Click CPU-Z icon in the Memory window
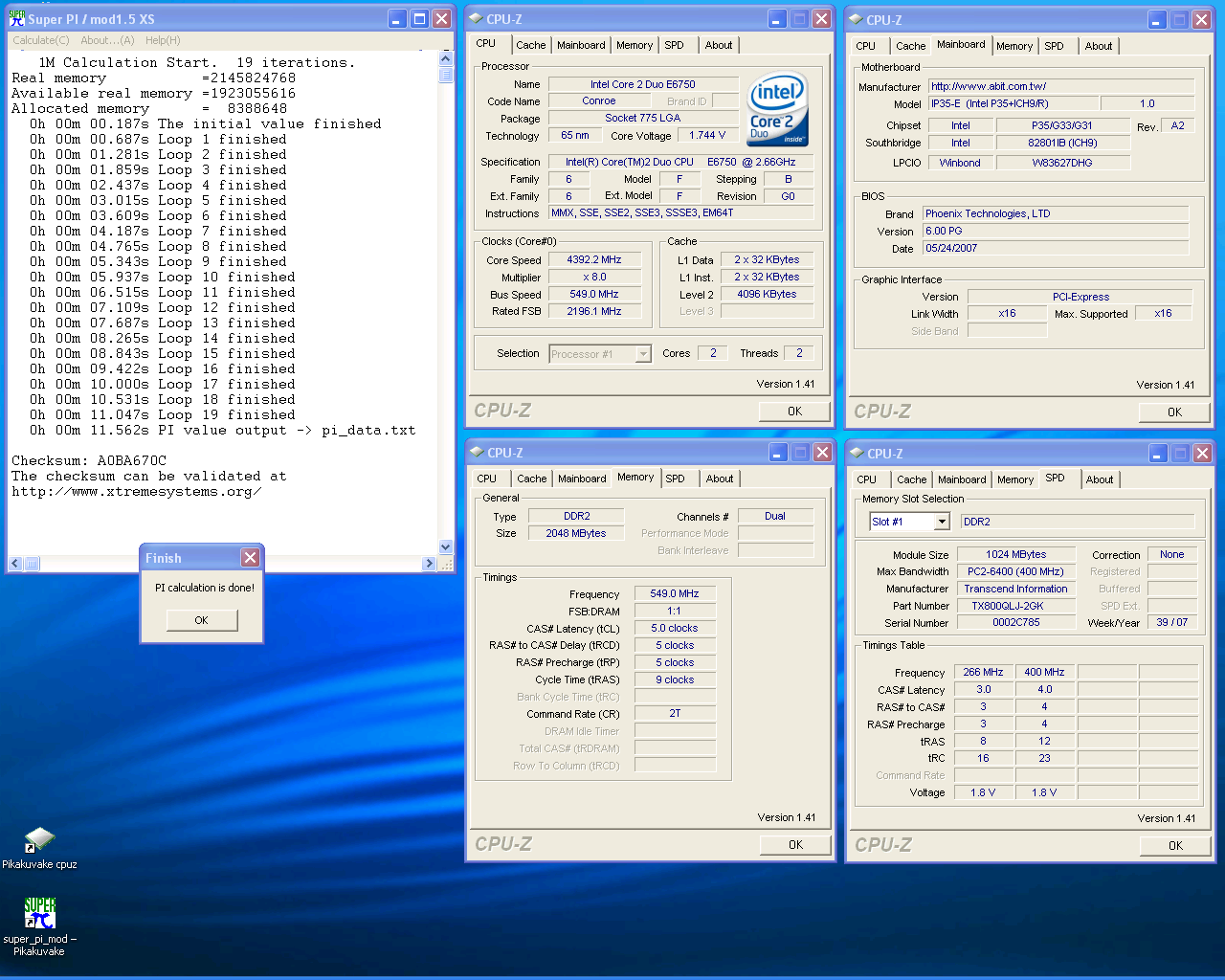 click(476, 452)
